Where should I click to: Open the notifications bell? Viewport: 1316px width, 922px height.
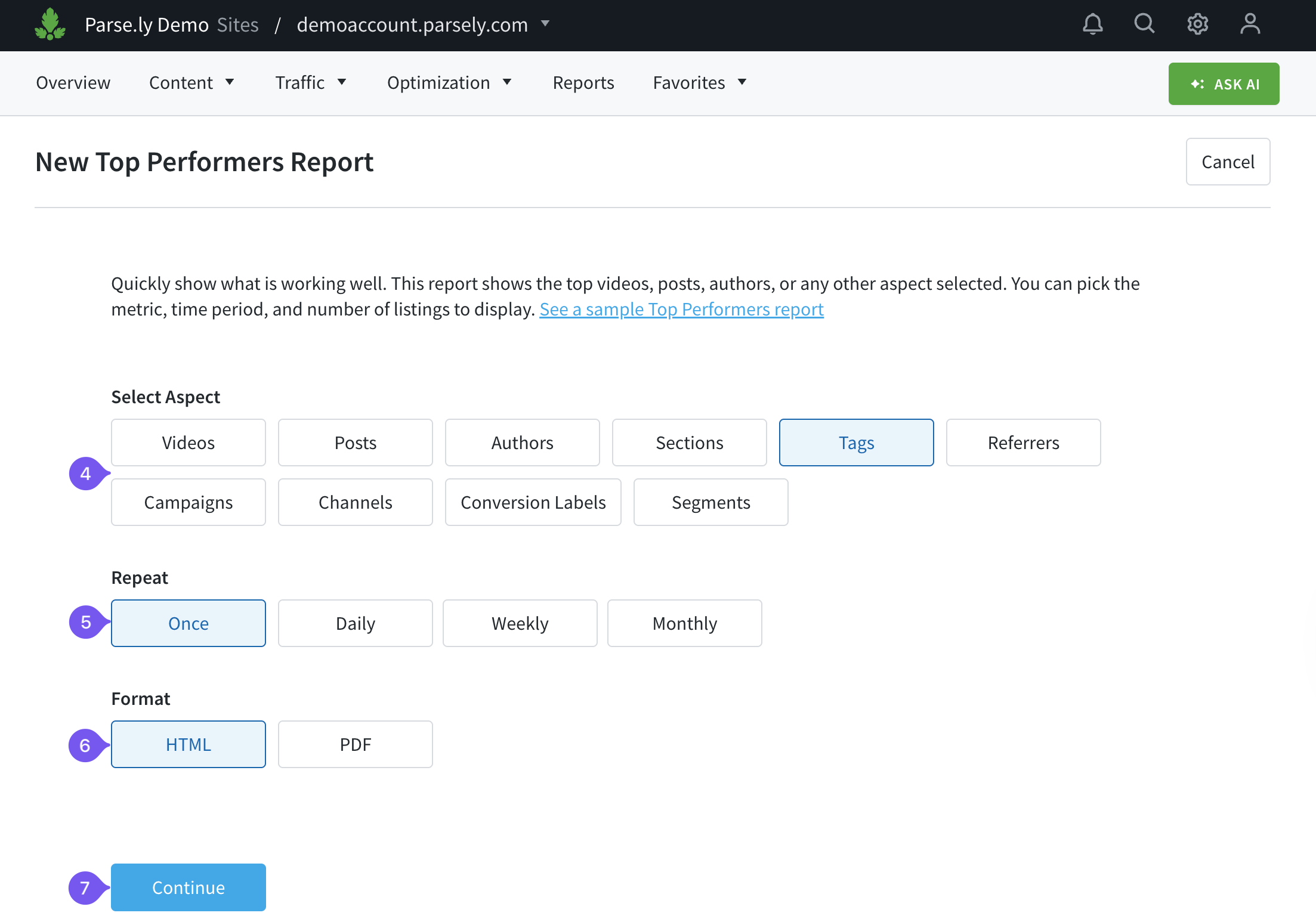pyautogui.click(x=1092, y=24)
